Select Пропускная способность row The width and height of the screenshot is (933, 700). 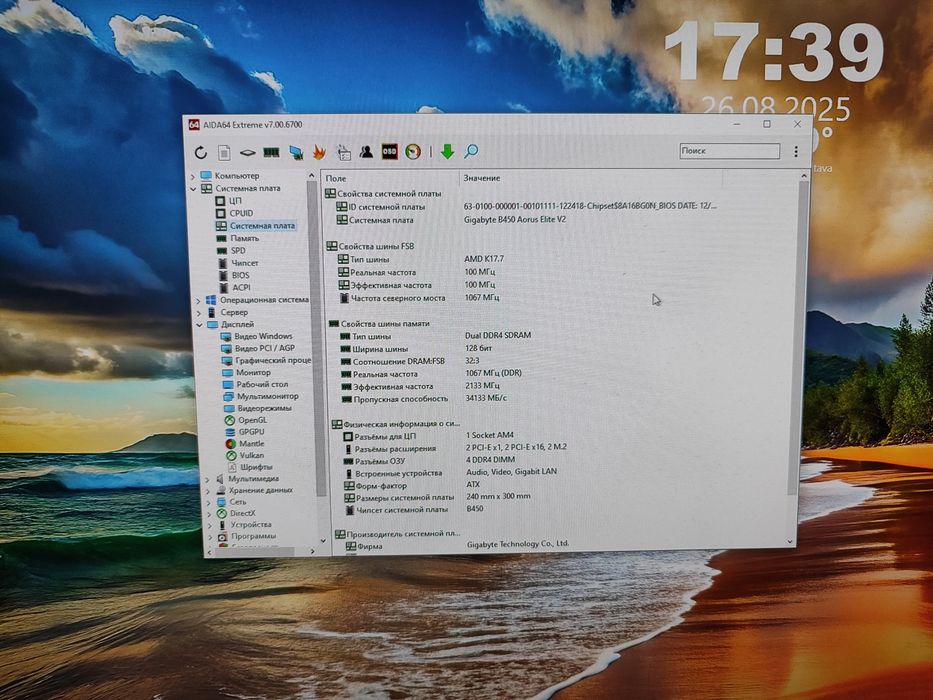pos(423,398)
